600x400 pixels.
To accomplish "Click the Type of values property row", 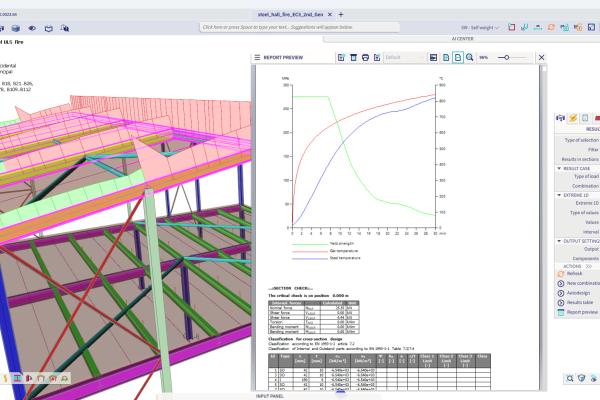I will point(577,213).
